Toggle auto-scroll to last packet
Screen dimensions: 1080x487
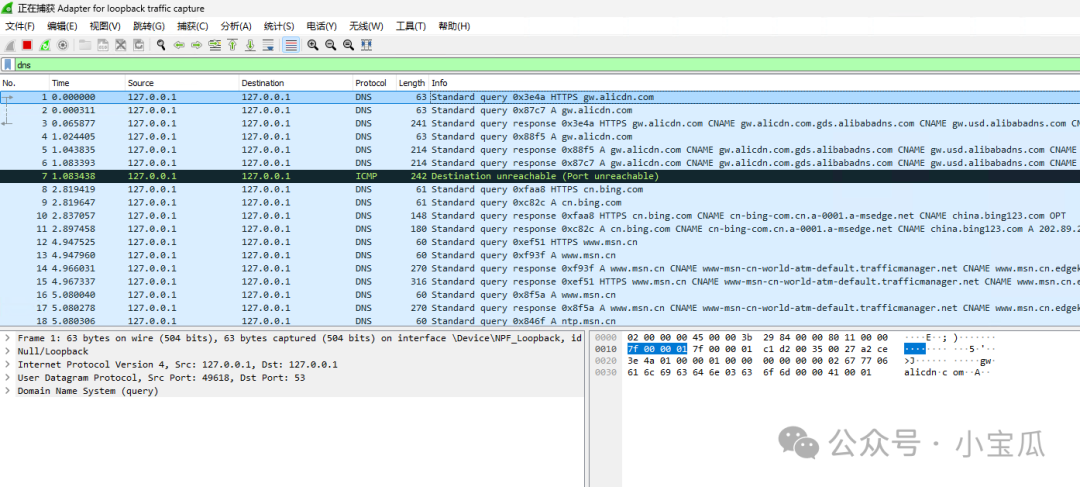[x=268, y=45]
